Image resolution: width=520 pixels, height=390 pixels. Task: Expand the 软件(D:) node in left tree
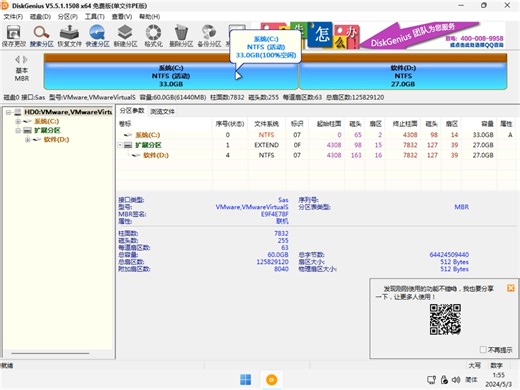pyautogui.click(x=28, y=140)
